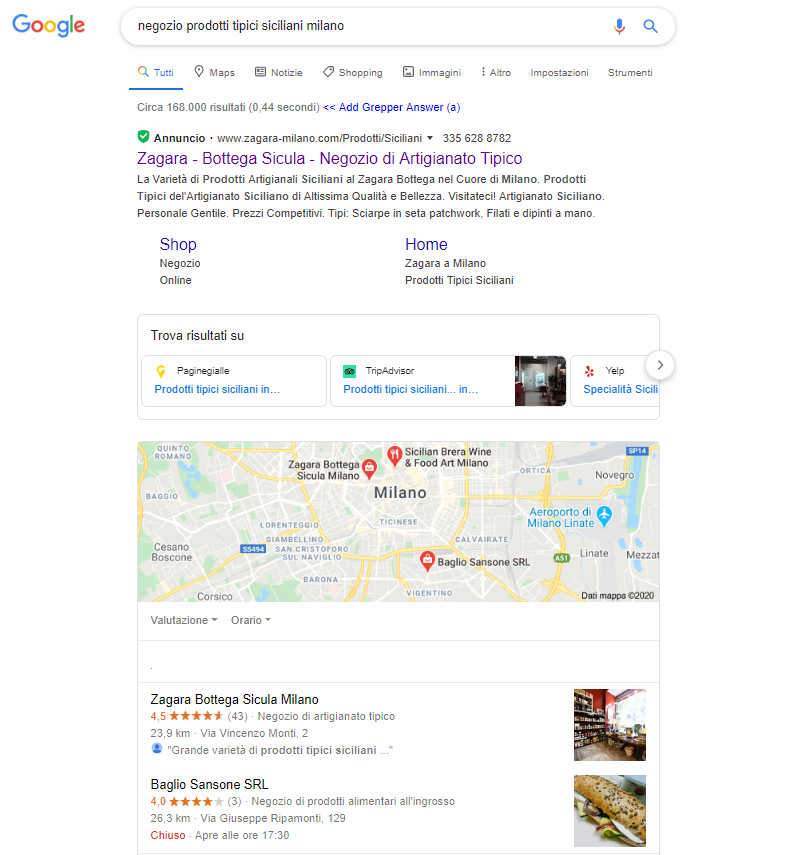Expand the Valutazione filter dropdown
Viewport: 803px width, 855px height.
[x=184, y=620]
